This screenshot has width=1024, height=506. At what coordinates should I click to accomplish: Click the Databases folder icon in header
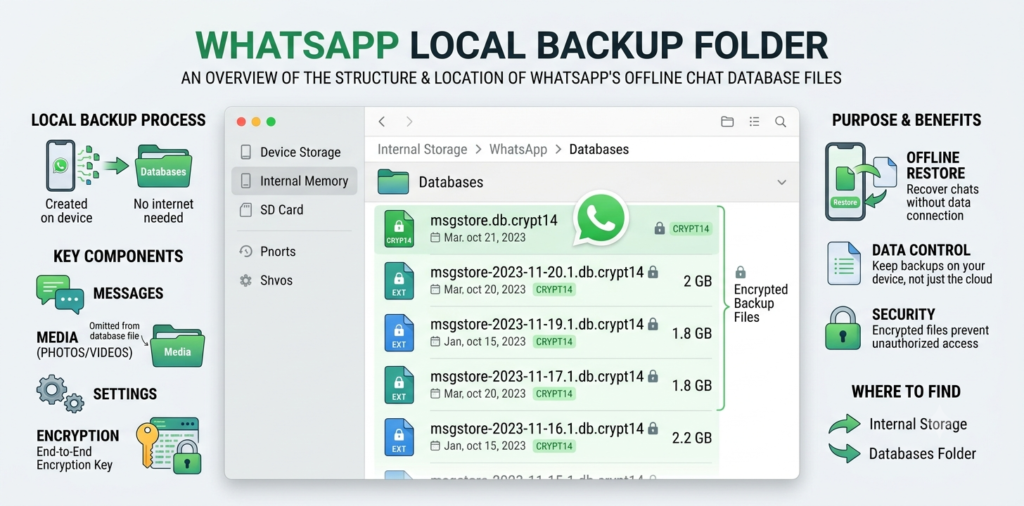[x=393, y=182]
